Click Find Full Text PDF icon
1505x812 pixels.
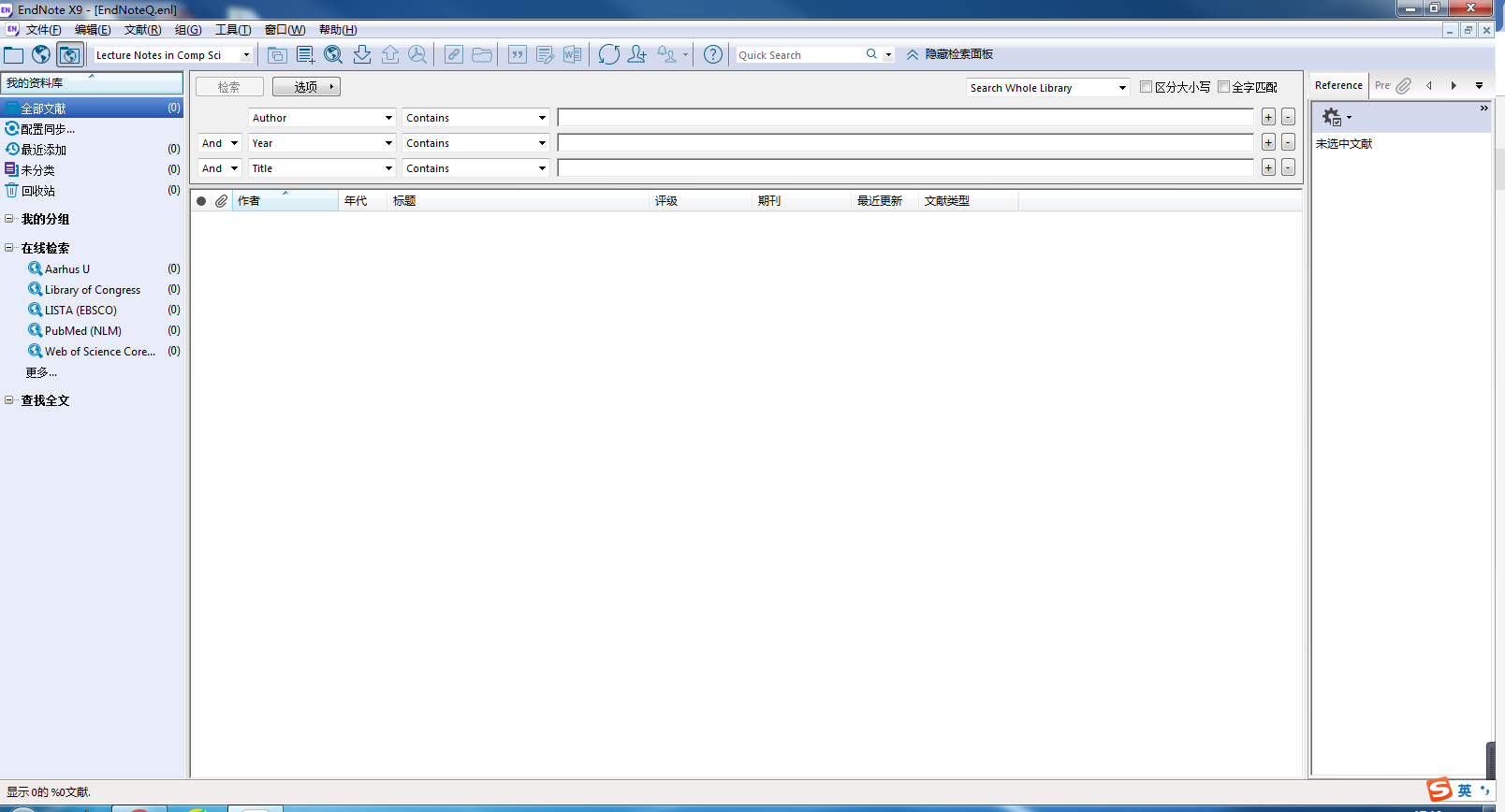click(x=417, y=55)
